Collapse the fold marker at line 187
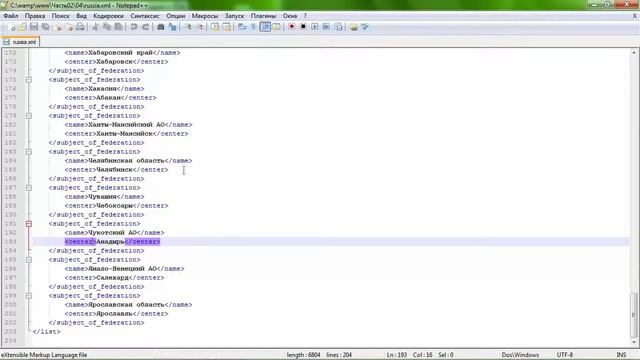The image size is (640, 360). (x=29, y=188)
